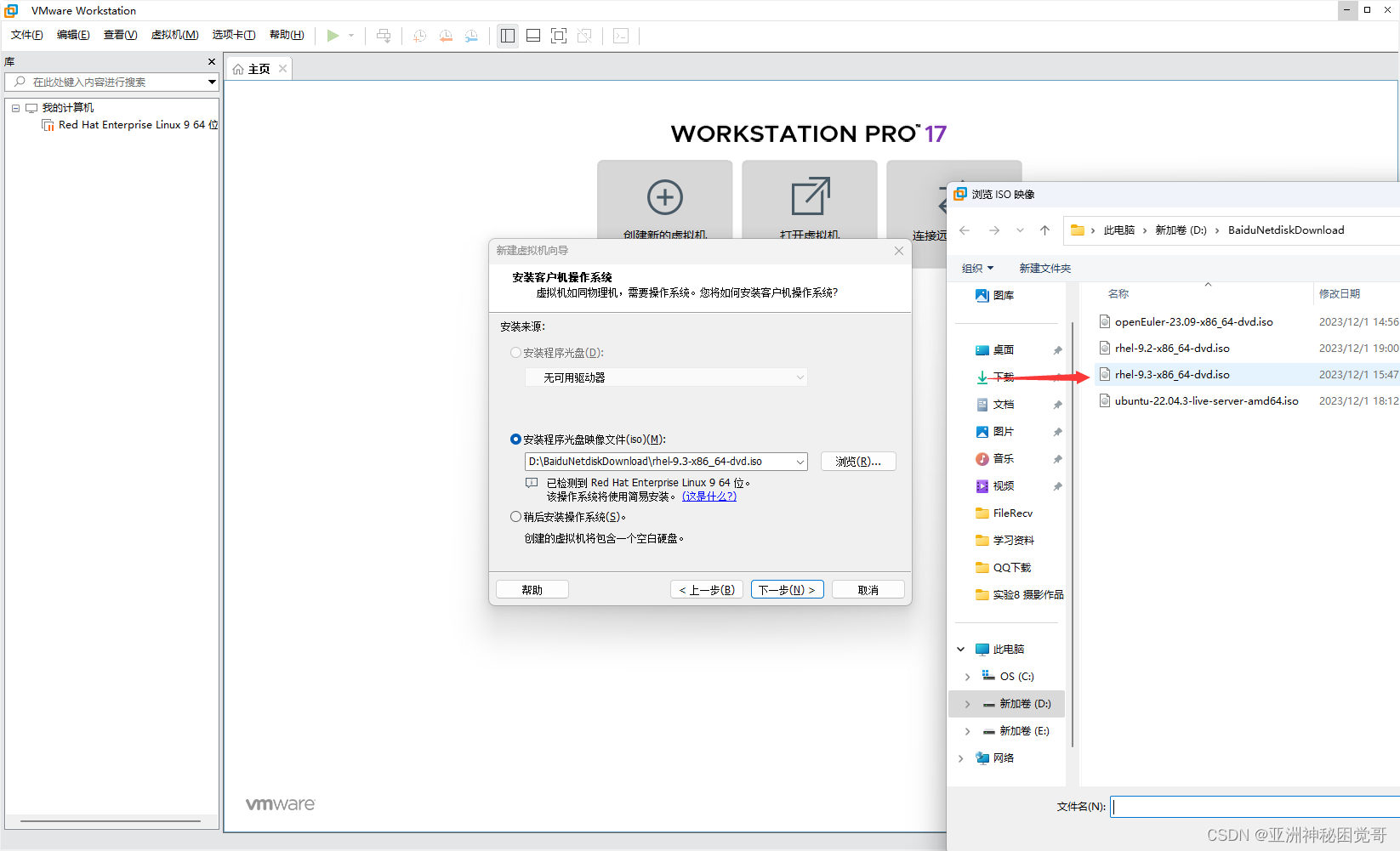Click the take snapshot toolbar icon
Viewport: 1400px width, 851px height.
(419, 36)
